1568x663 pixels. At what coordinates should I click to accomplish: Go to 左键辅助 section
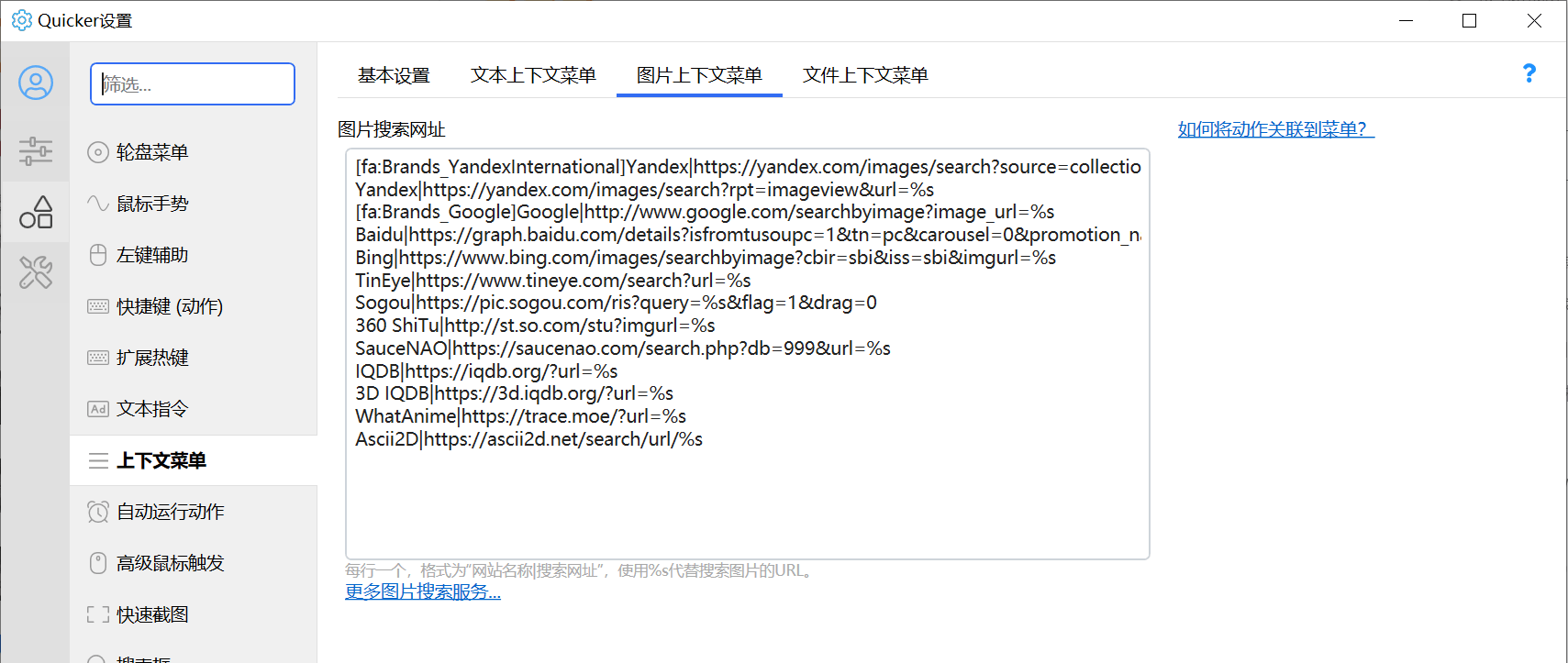pos(194,255)
